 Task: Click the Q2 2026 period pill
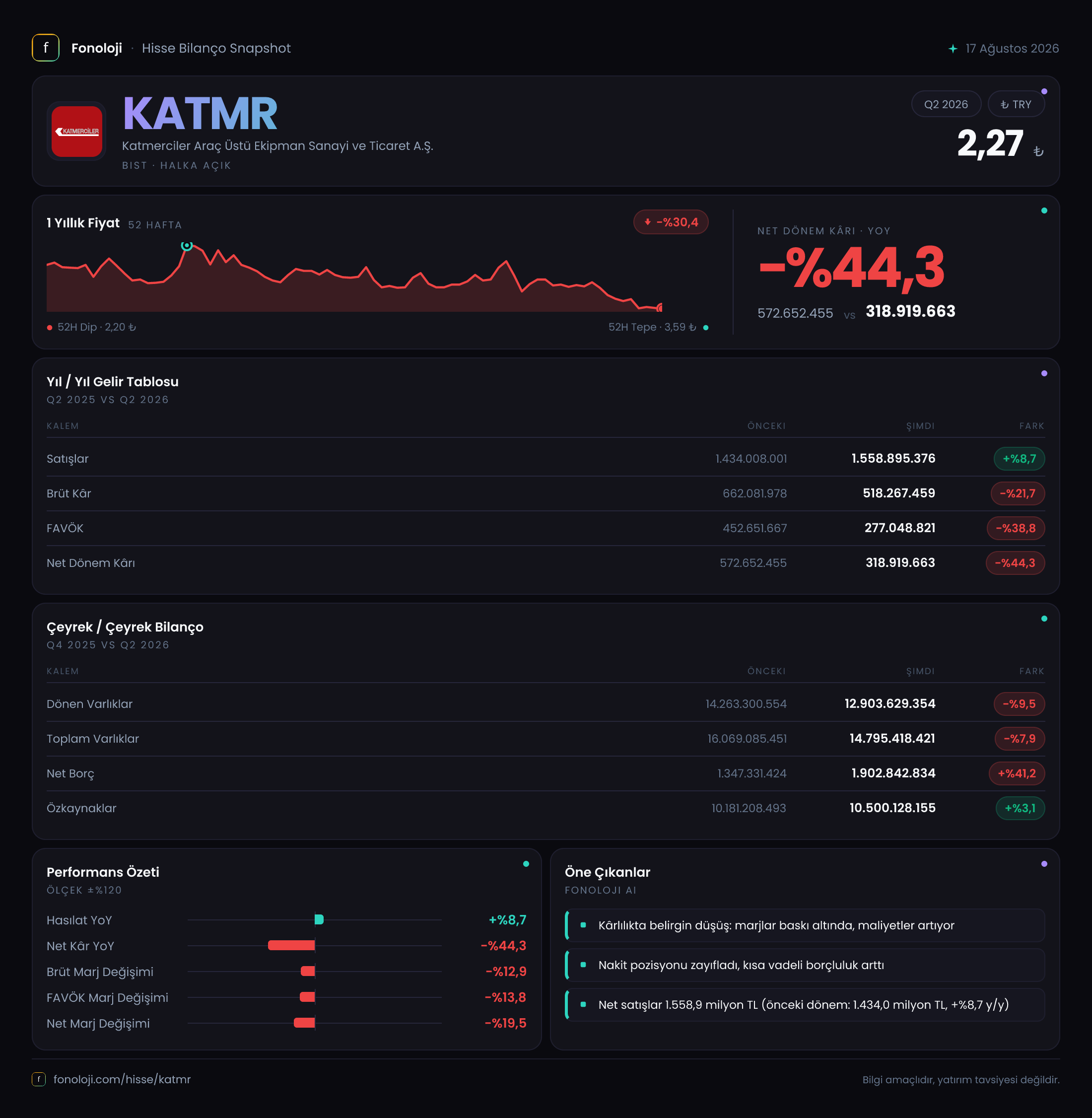tap(946, 104)
